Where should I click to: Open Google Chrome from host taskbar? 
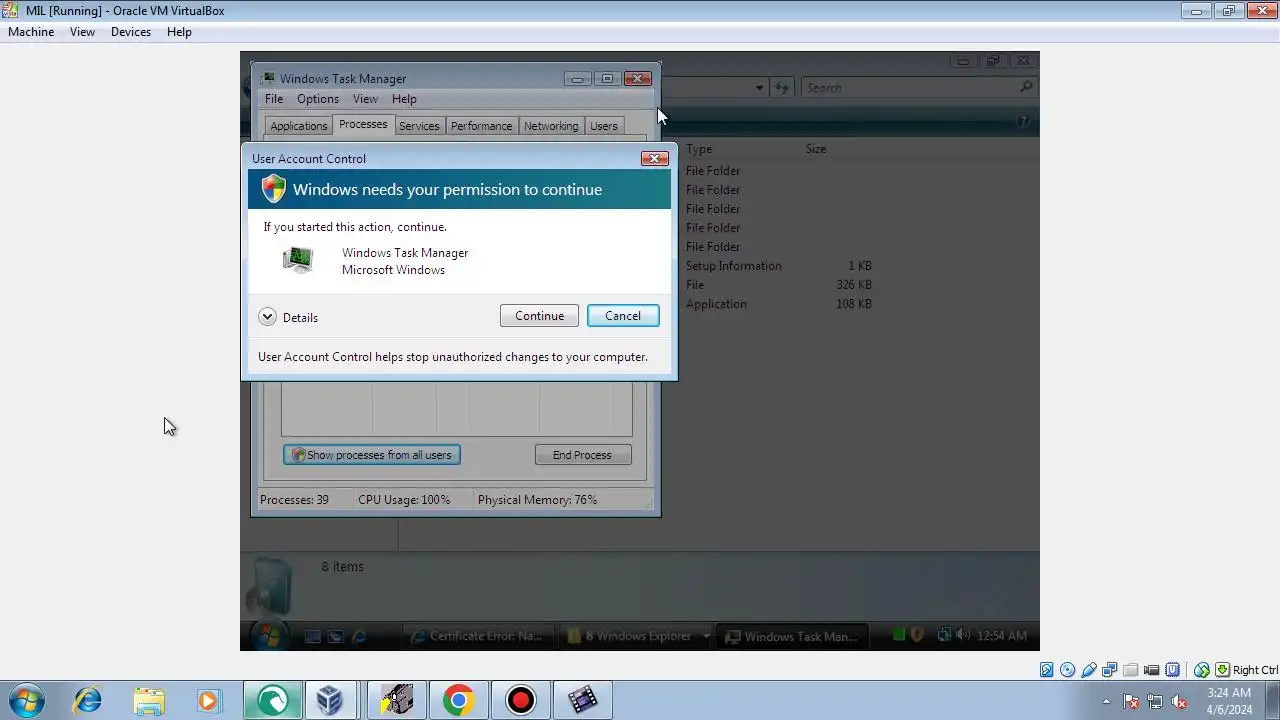[458, 700]
